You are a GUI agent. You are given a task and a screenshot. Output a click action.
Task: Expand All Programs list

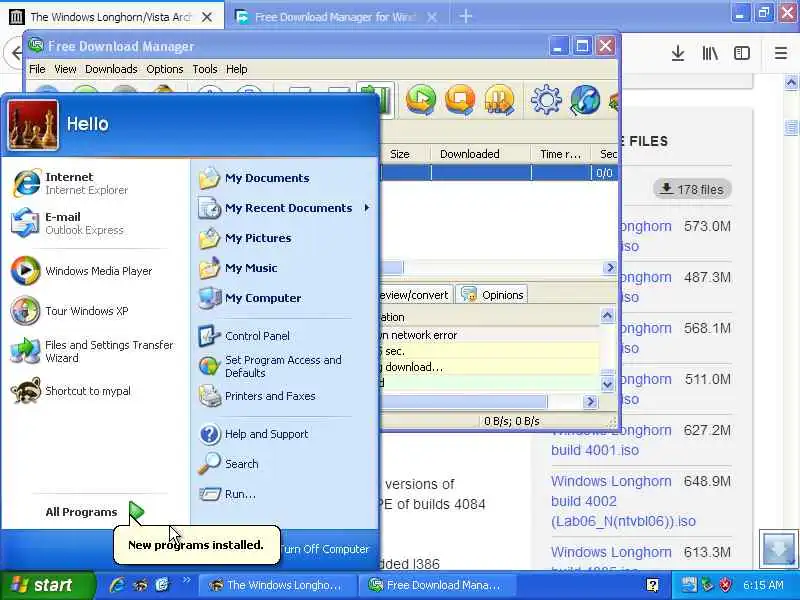[x=95, y=512]
